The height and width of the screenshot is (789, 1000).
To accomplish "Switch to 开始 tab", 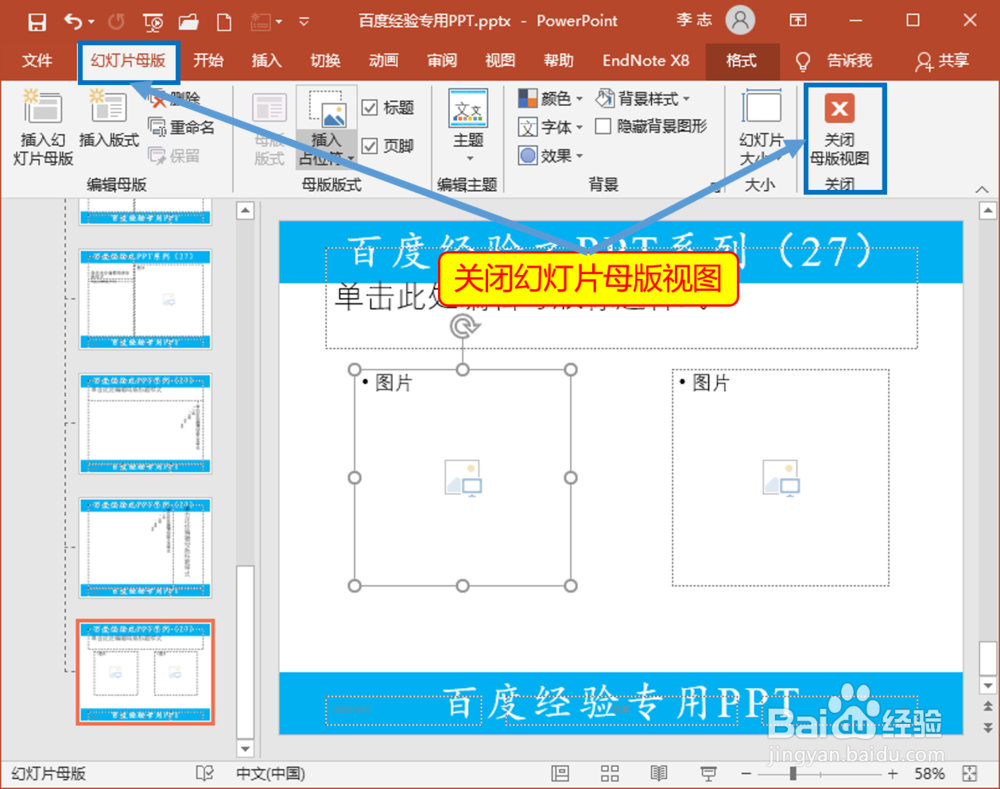I will 209,61.
